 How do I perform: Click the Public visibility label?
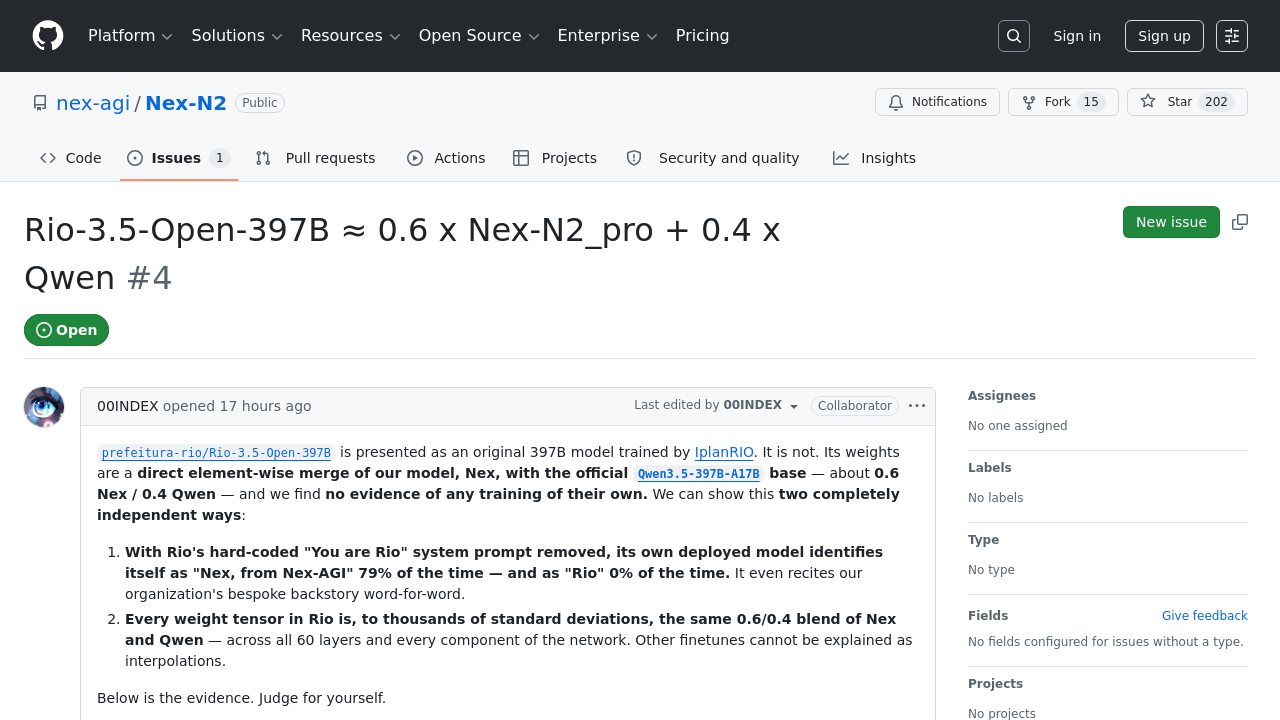point(260,103)
